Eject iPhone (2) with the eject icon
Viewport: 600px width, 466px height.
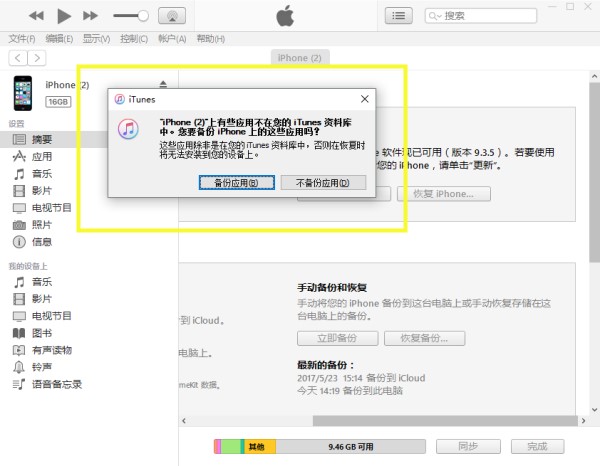[163, 84]
